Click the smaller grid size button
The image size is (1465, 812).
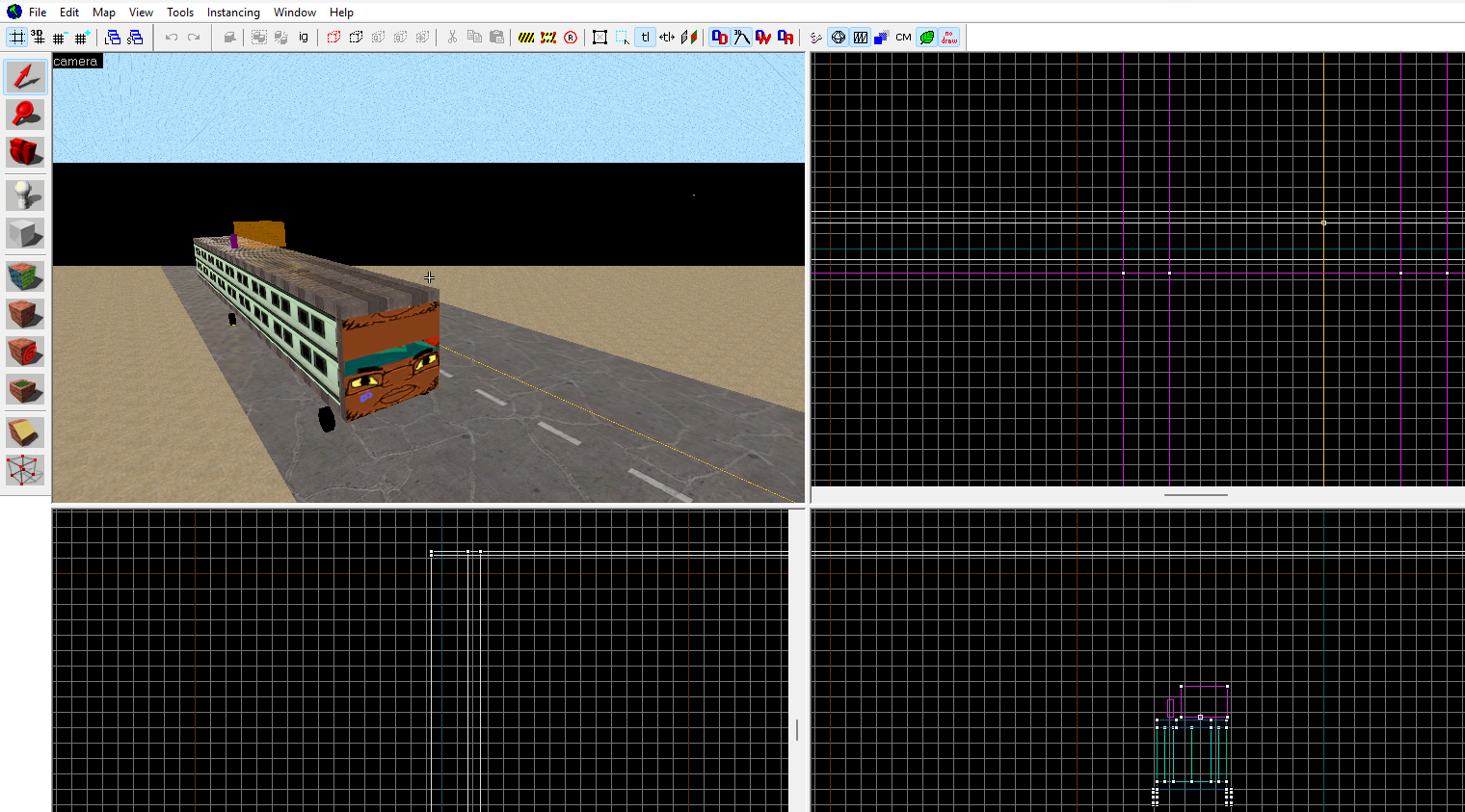pos(60,38)
